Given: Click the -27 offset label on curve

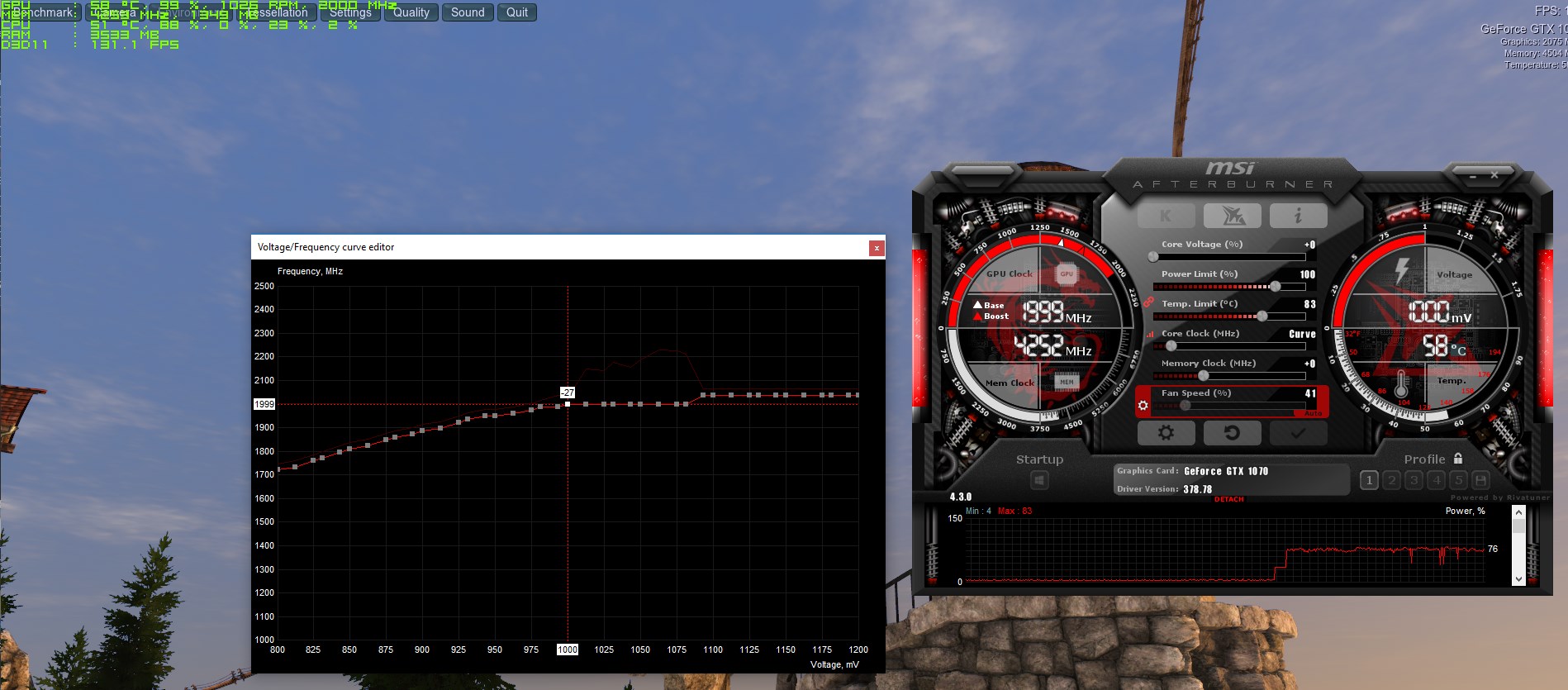Looking at the screenshot, I should click(x=568, y=393).
